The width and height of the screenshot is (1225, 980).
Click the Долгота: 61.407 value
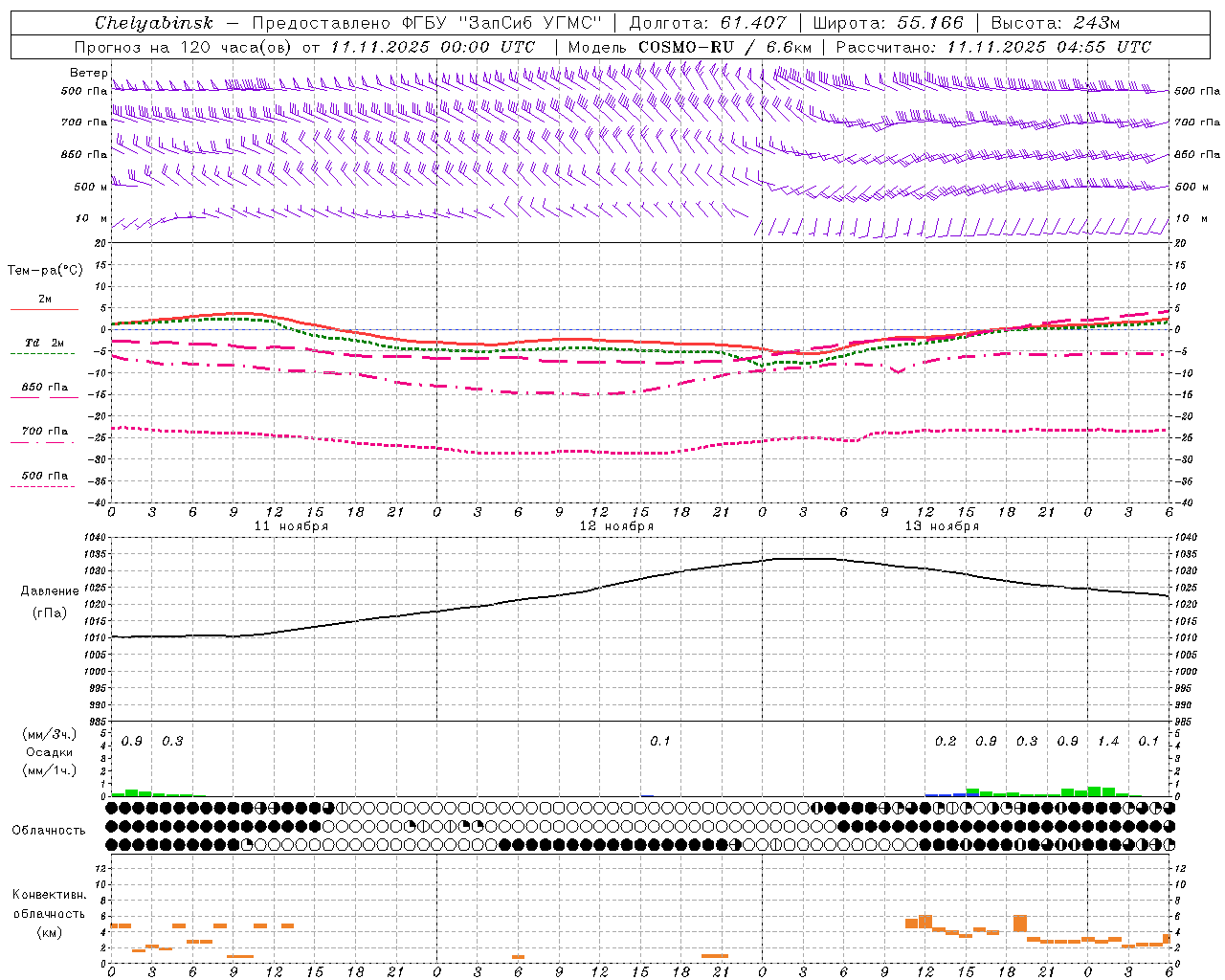(708, 23)
